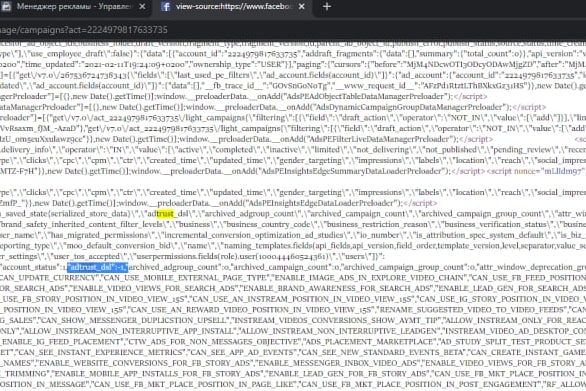Click CAN_USE_FB_MKT_PLACE_POSITION_IN_PAGE_LIKE string

194,384
